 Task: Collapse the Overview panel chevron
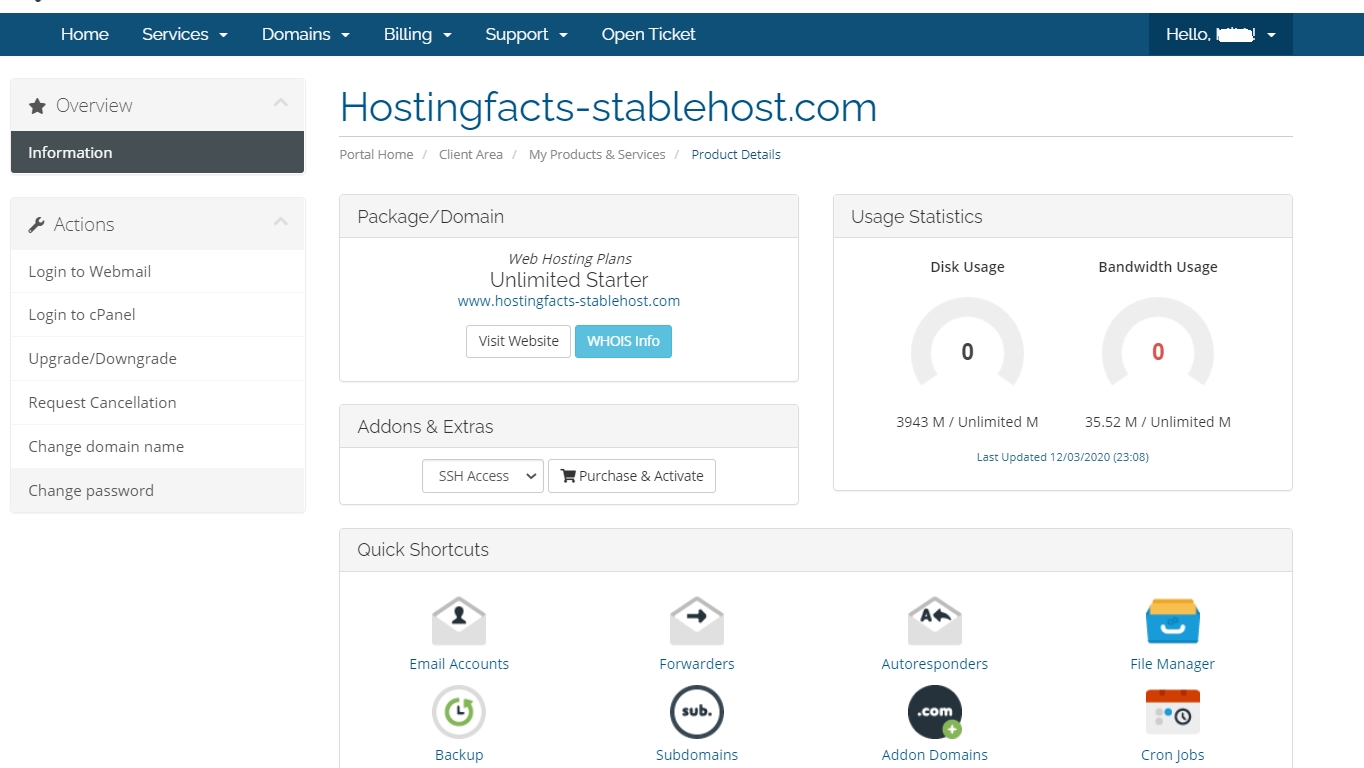(x=281, y=103)
